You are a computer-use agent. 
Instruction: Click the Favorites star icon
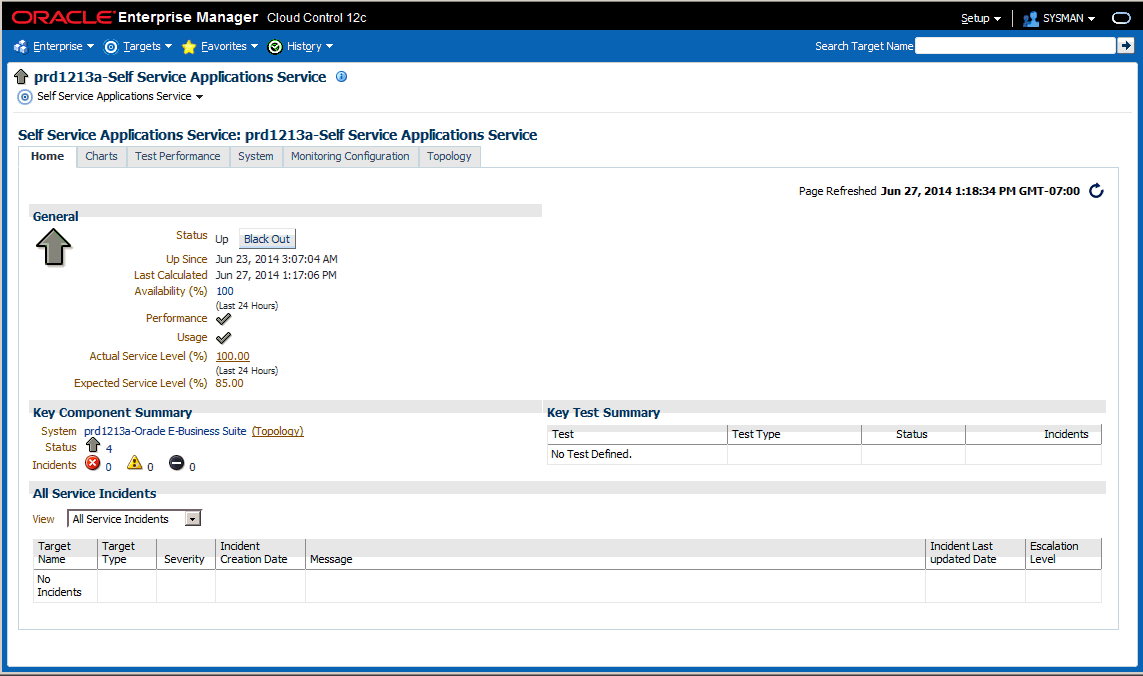point(189,47)
